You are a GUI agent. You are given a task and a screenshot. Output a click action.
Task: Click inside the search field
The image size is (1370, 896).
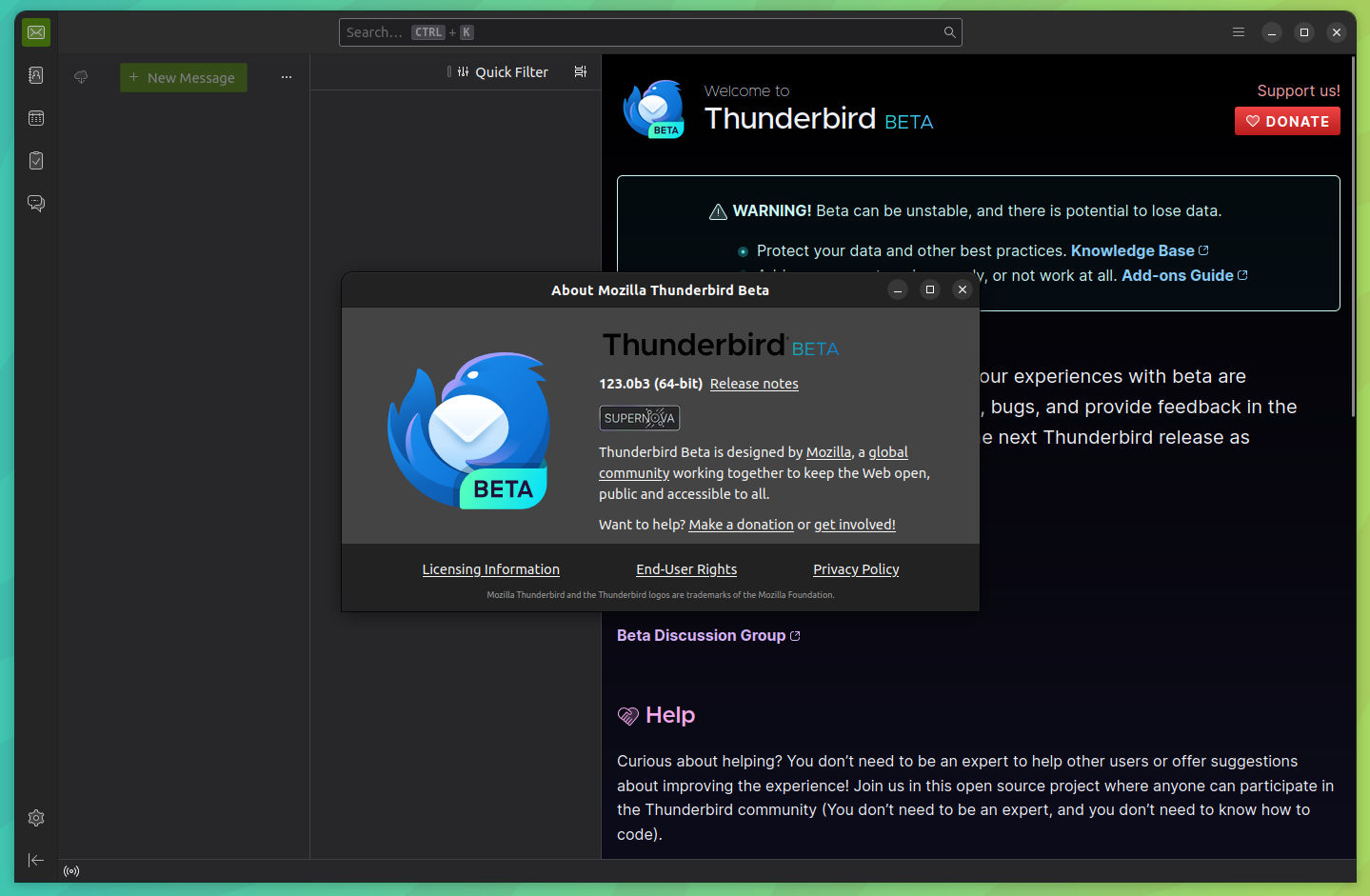tap(650, 31)
